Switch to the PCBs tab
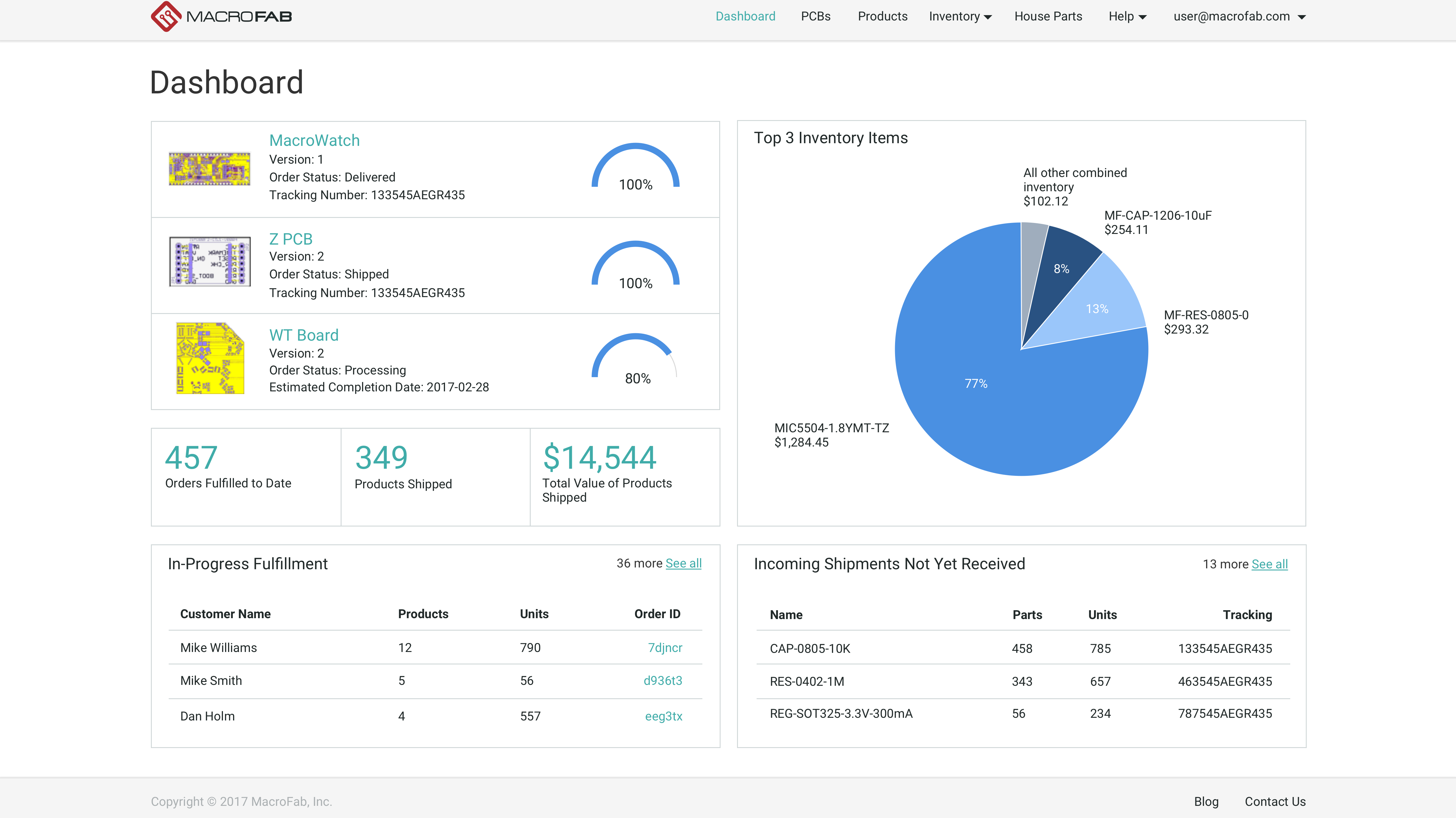 (816, 16)
